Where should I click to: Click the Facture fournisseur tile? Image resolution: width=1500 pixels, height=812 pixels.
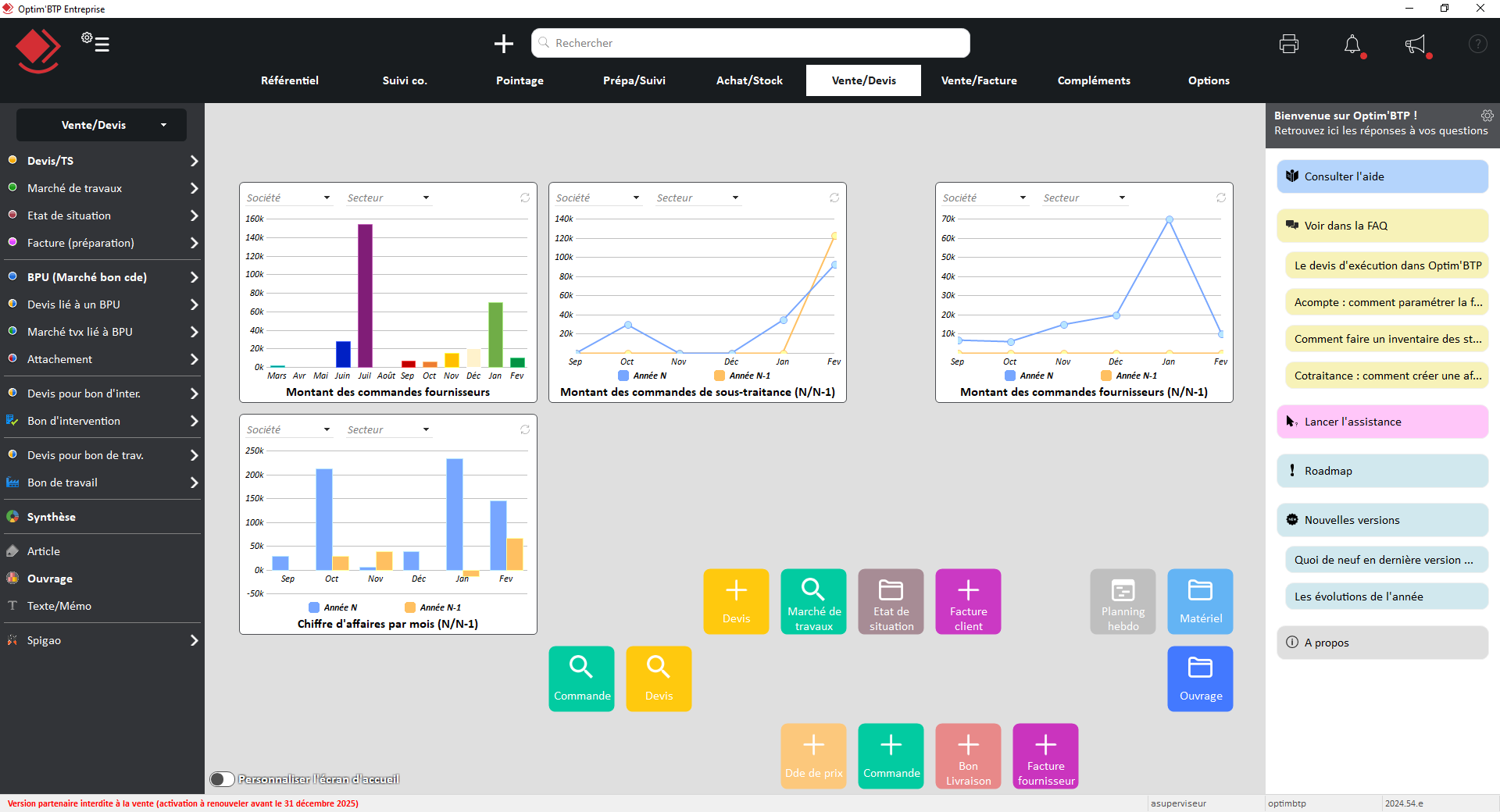(x=1045, y=756)
